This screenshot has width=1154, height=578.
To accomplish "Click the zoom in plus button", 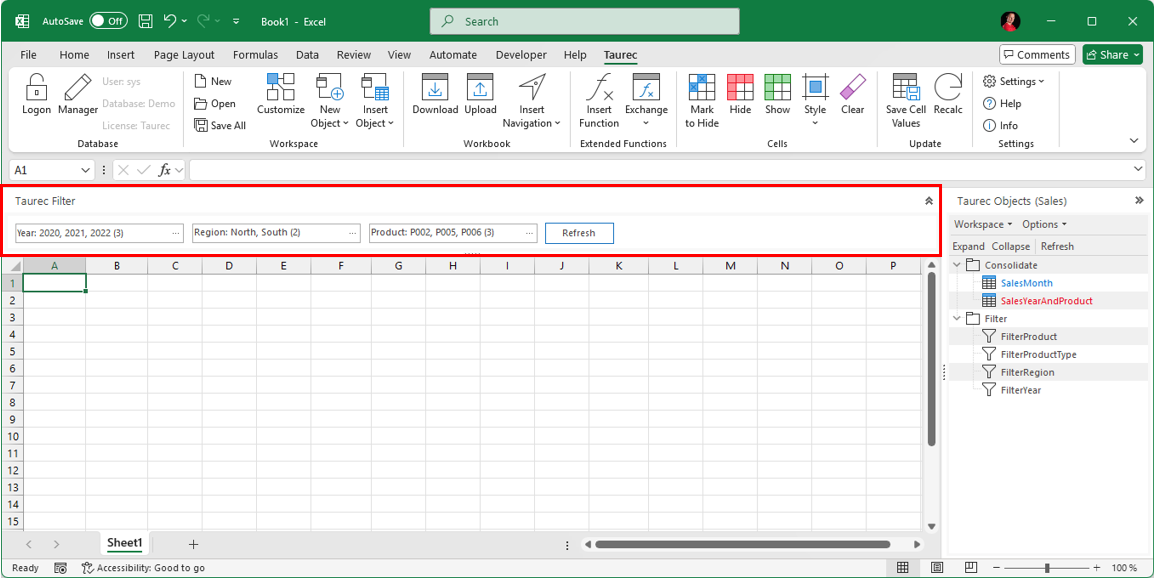I will click(x=1096, y=568).
